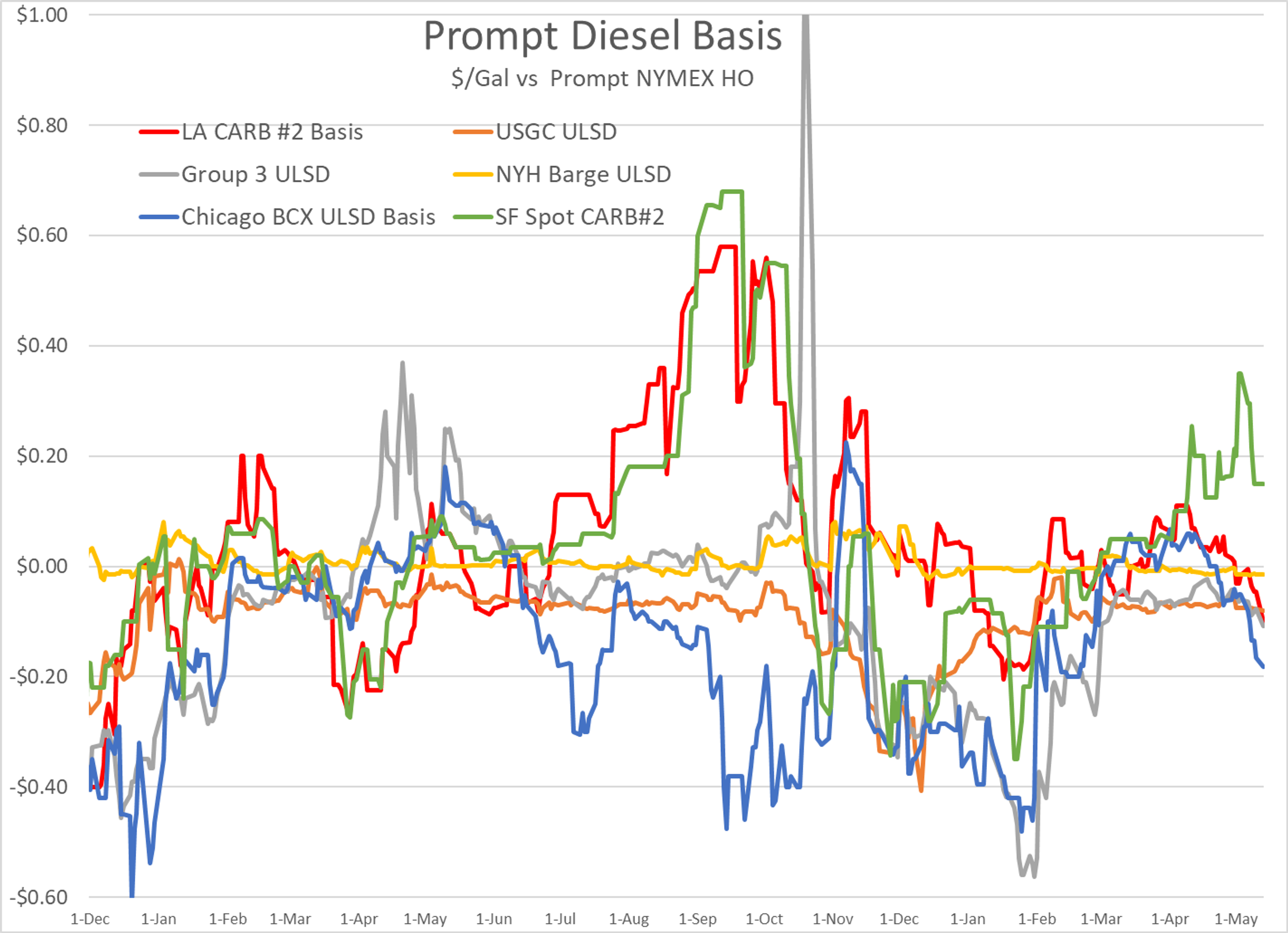The width and height of the screenshot is (1288, 933).
Task: Click the -$0.40 y-axis label
Action: click(x=38, y=786)
